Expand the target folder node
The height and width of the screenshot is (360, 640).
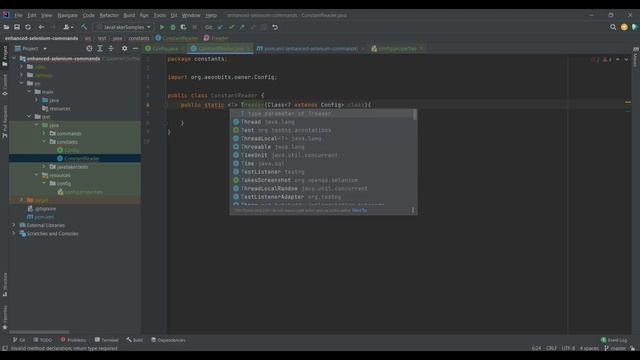(22, 200)
